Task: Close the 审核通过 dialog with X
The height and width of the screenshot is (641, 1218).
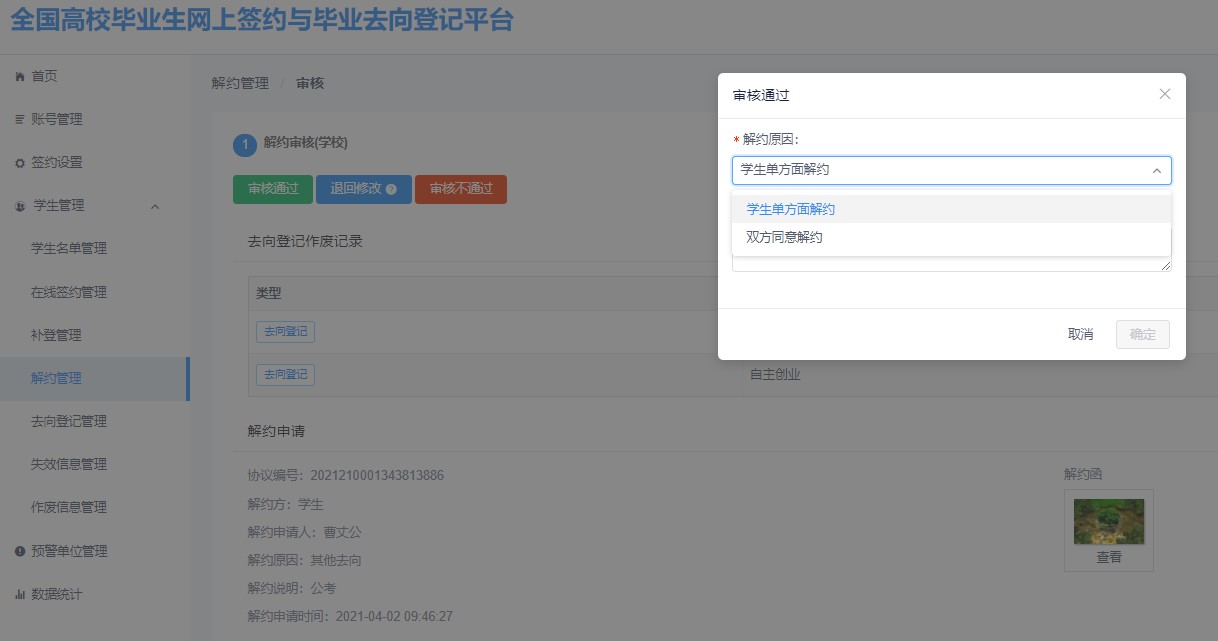Action: click(x=1164, y=94)
